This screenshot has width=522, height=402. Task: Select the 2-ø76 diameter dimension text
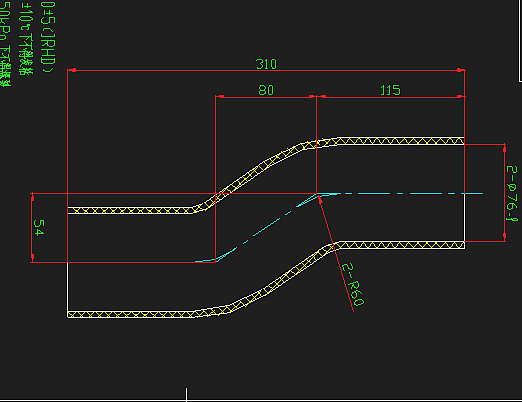click(512, 193)
